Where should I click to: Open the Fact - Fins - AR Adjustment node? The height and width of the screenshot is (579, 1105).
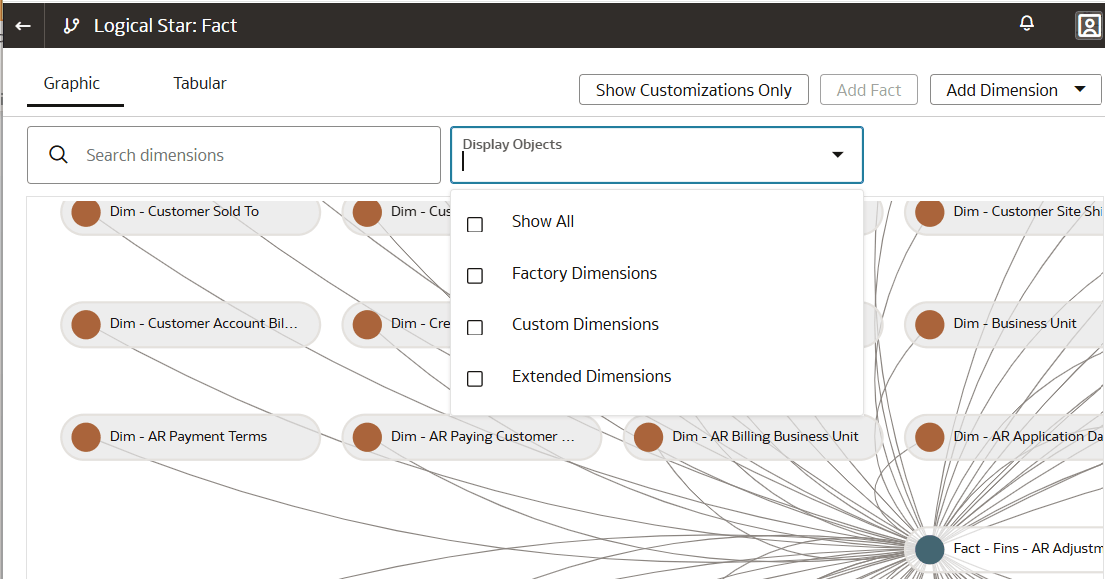928,548
